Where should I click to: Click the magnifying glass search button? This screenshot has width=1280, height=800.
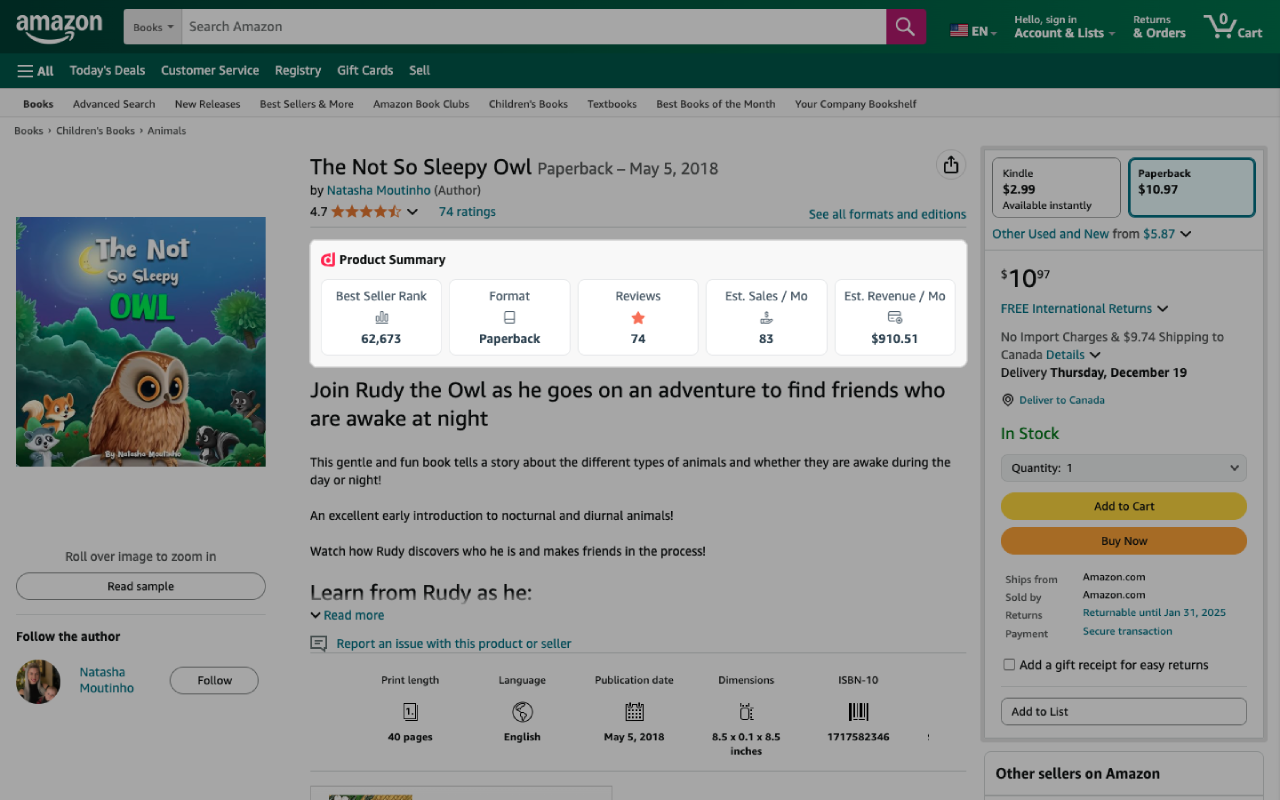[905, 27]
